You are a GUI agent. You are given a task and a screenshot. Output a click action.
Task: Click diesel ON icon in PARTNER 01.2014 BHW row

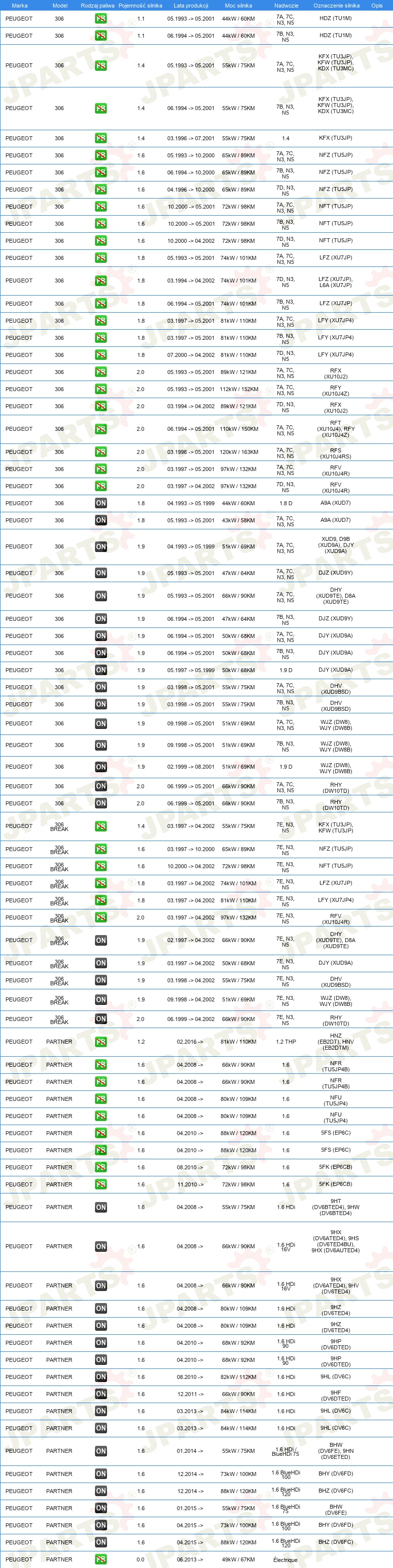[x=101, y=1451]
